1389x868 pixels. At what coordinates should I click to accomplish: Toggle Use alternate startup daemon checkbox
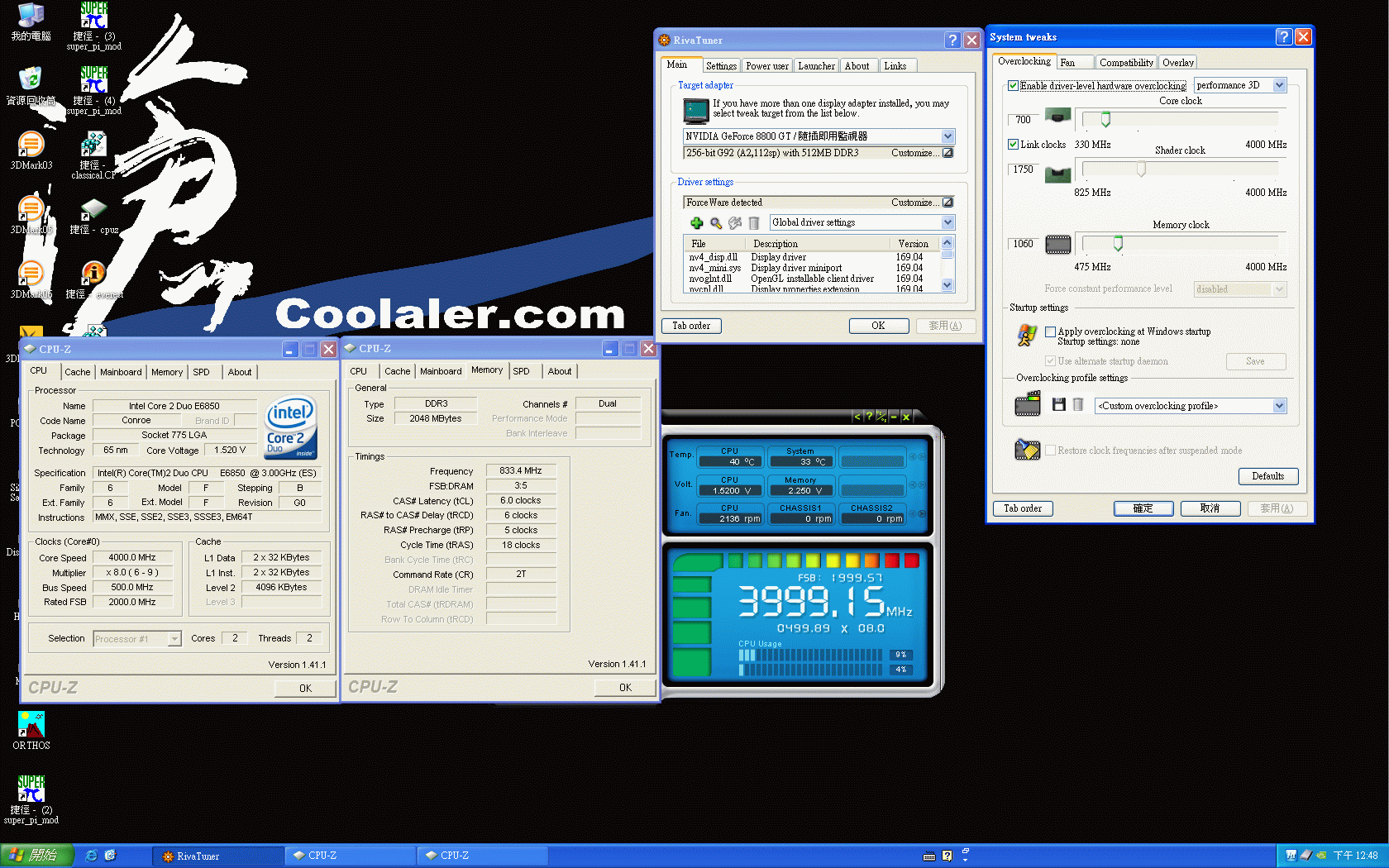[x=1050, y=361]
